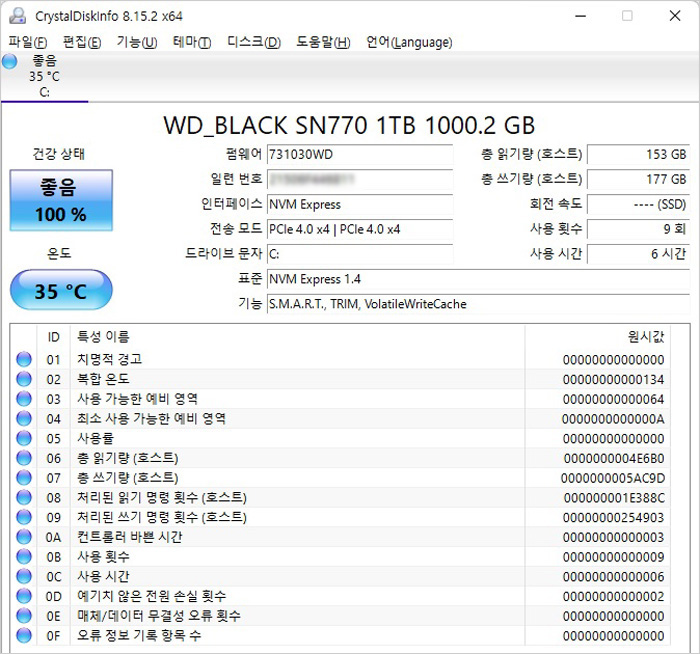The width and height of the screenshot is (700, 654).
Task: Click the rotation rate value ---- (SSD)
Action: pyautogui.click(x=638, y=204)
